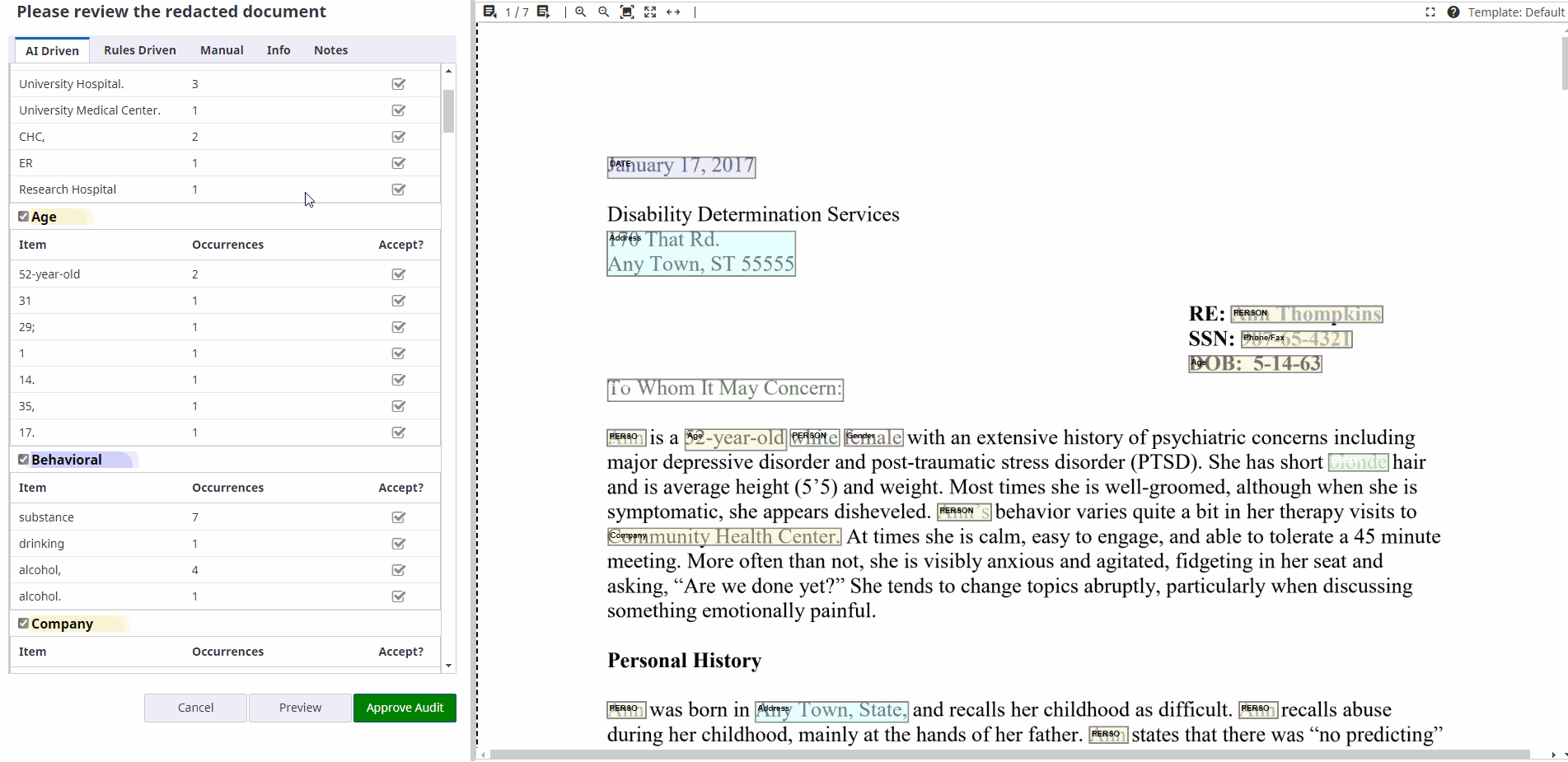
Task: Open the Manual tab
Action: [222, 50]
